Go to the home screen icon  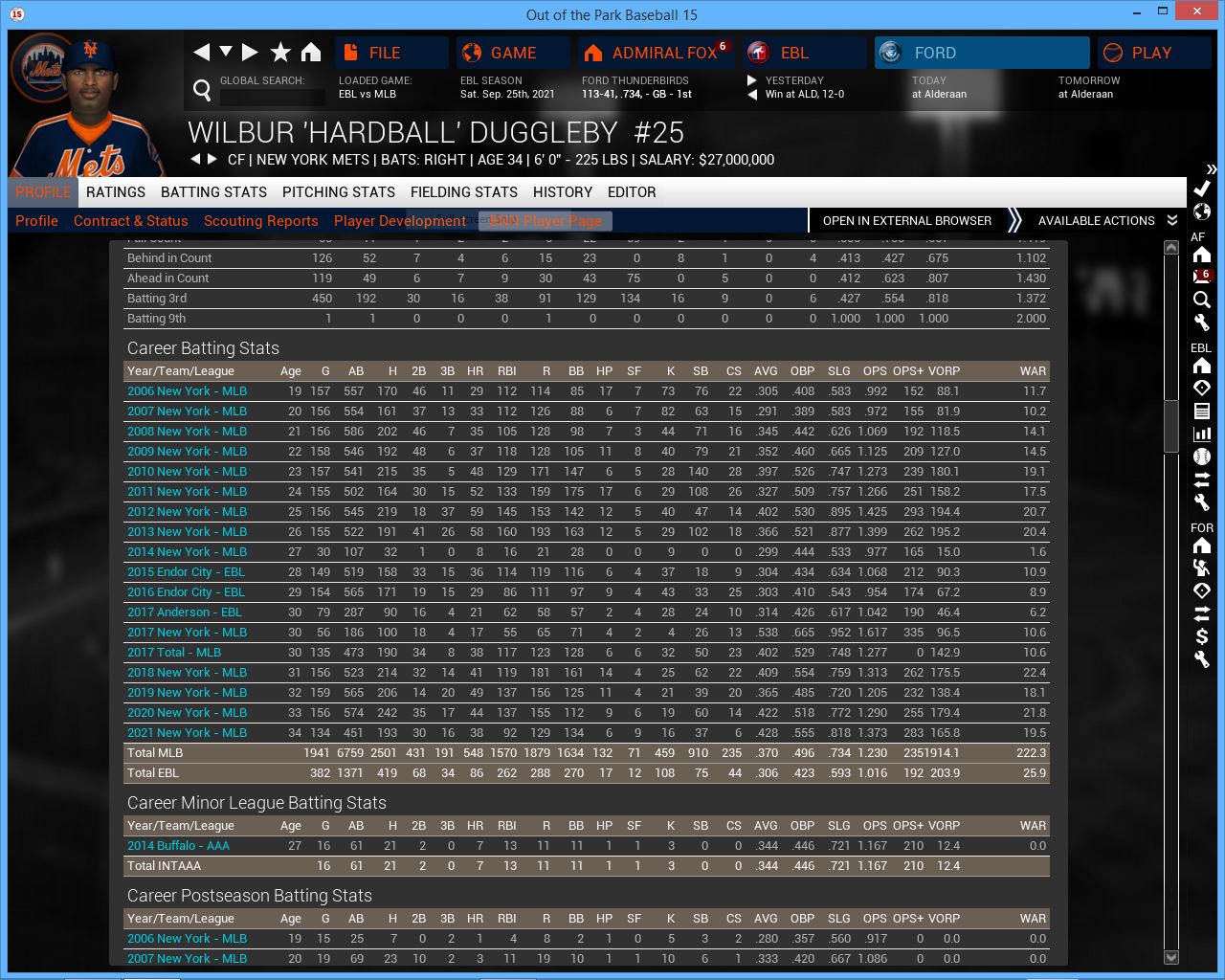coord(311,53)
